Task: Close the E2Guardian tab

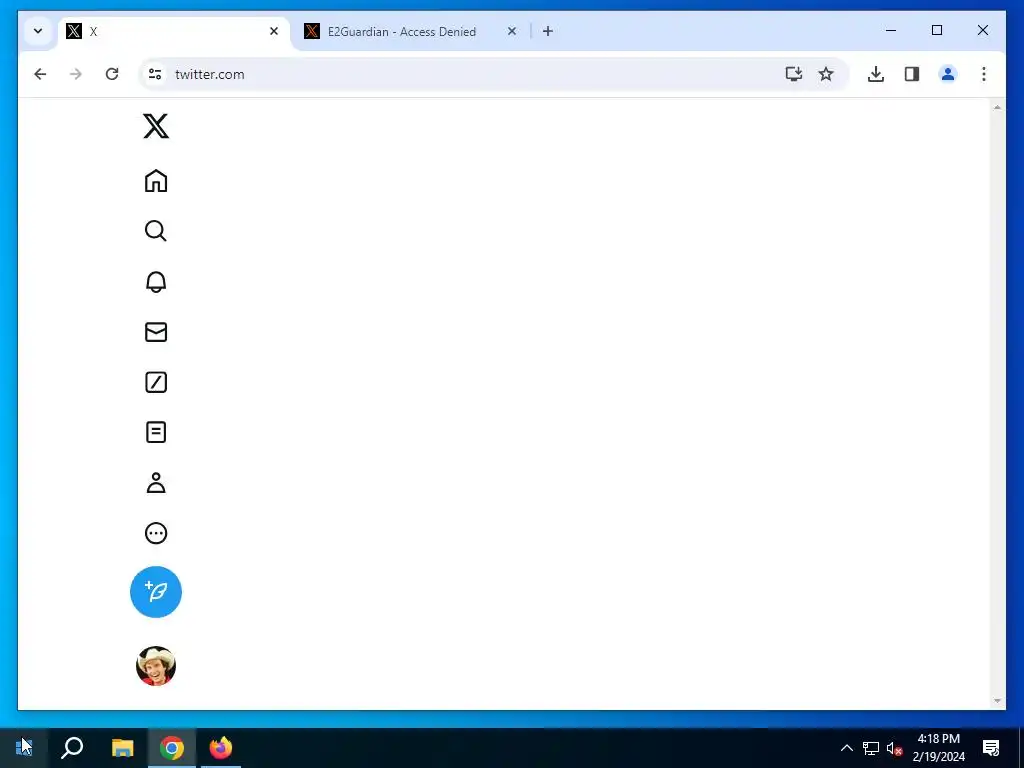Action: 512,31
